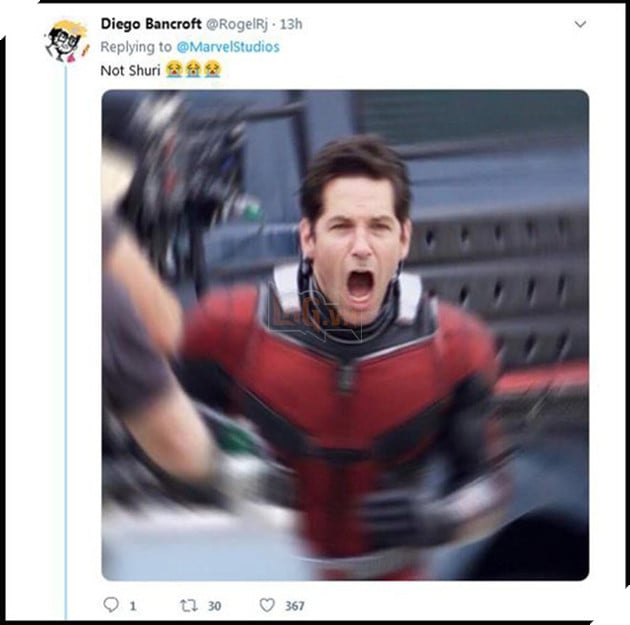The height and width of the screenshot is (625, 630).
Task: Click the like count 367
Action: click(x=295, y=606)
